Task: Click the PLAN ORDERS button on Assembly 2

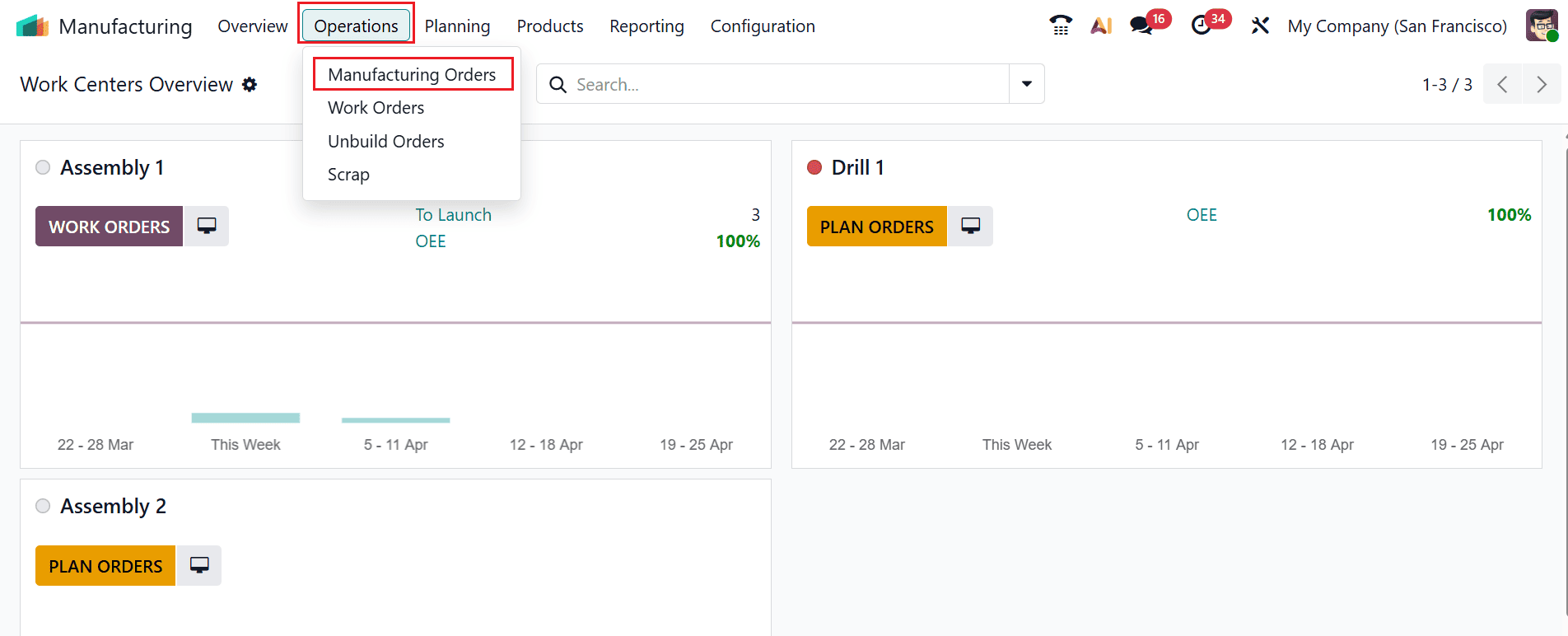Action: click(105, 565)
